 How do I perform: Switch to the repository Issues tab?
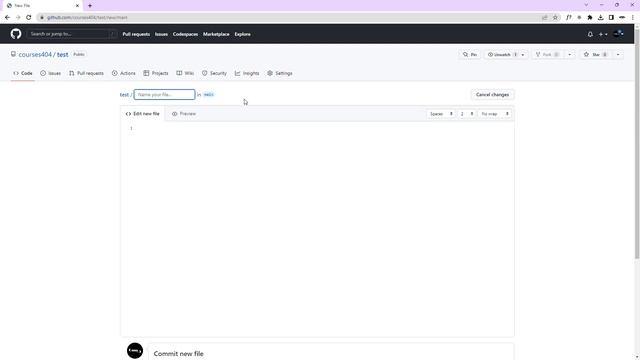point(51,73)
